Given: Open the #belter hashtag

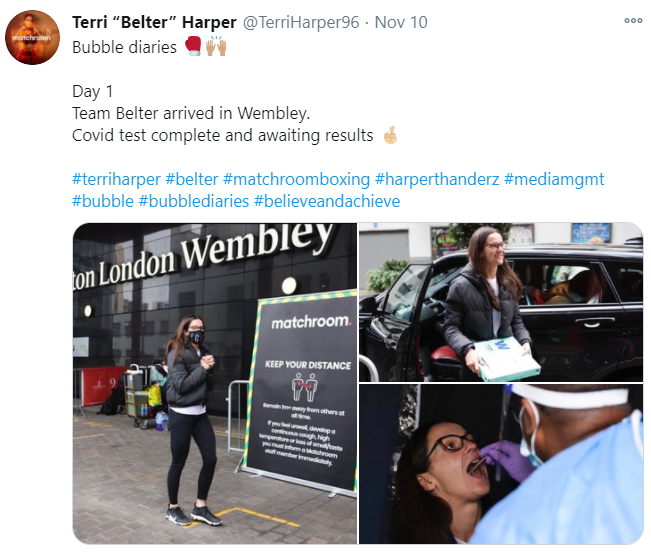Looking at the screenshot, I should point(191,179).
